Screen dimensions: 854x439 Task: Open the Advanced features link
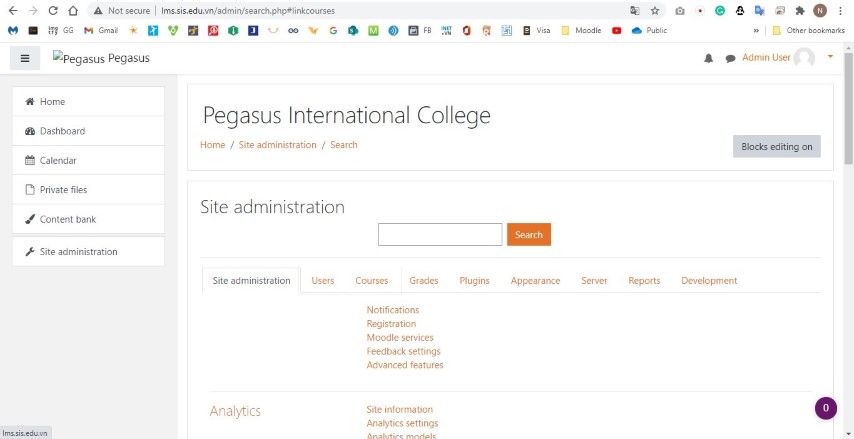(x=405, y=365)
